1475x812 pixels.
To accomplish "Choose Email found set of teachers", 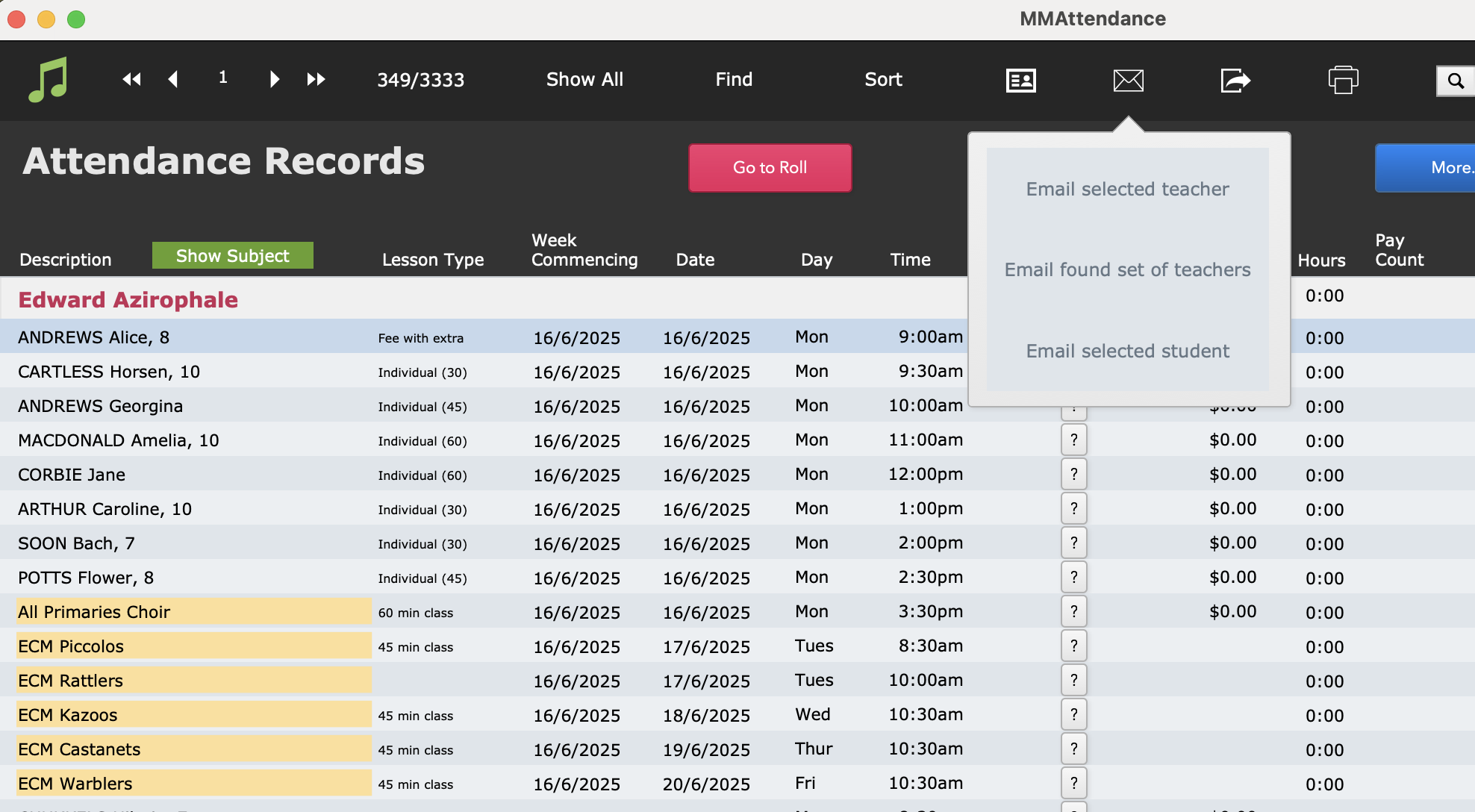I will pos(1127,269).
